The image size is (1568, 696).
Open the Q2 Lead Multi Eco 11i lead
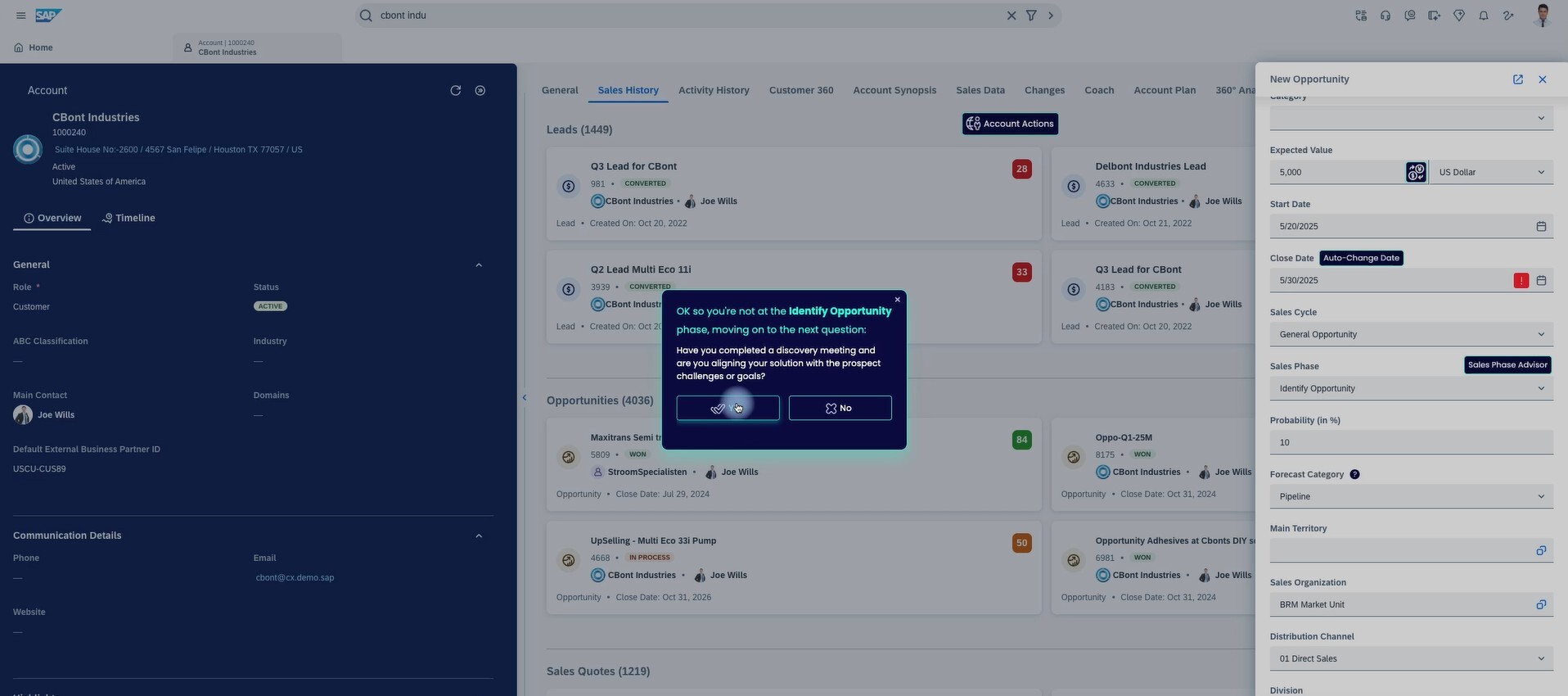pos(641,269)
